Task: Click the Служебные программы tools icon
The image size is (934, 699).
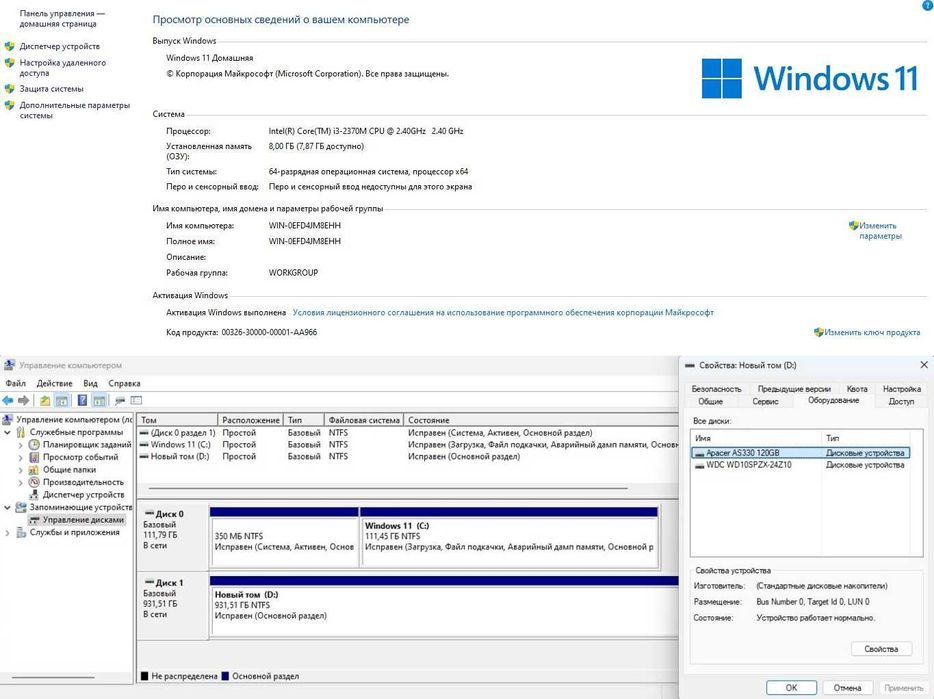Action: coord(21,432)
